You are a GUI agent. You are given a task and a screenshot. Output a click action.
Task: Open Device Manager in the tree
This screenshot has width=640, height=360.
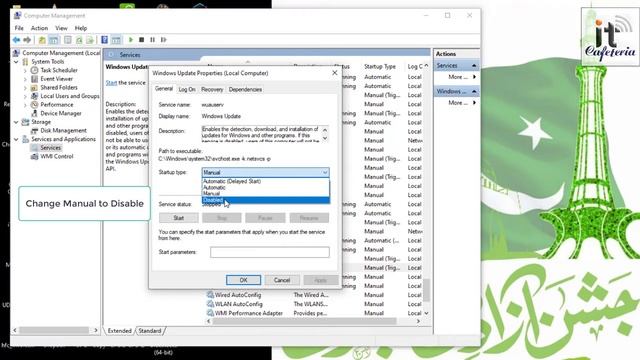pyautogui.click(x=61, y=113)
